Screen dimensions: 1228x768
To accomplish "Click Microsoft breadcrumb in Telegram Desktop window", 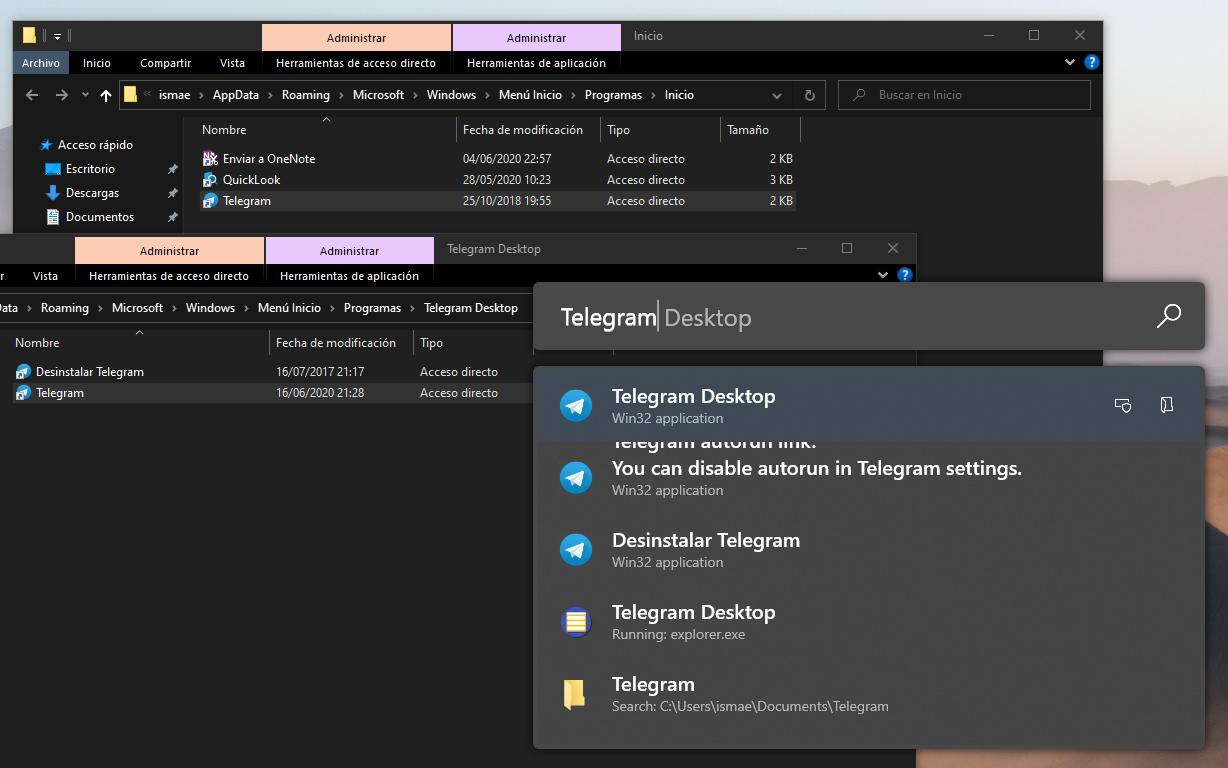I will [x=137, y=308].
